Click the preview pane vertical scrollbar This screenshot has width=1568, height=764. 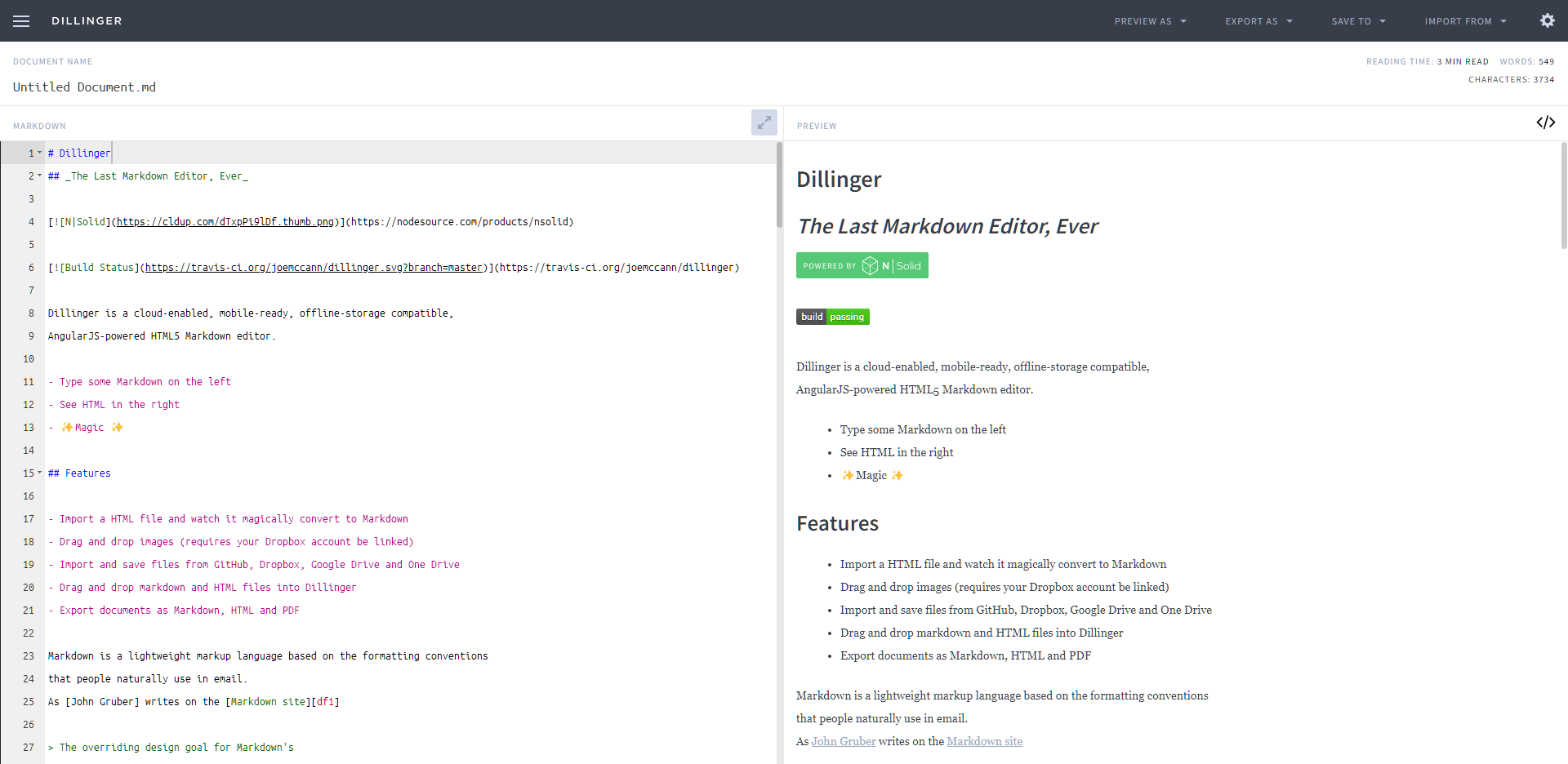pos(1564,196)
